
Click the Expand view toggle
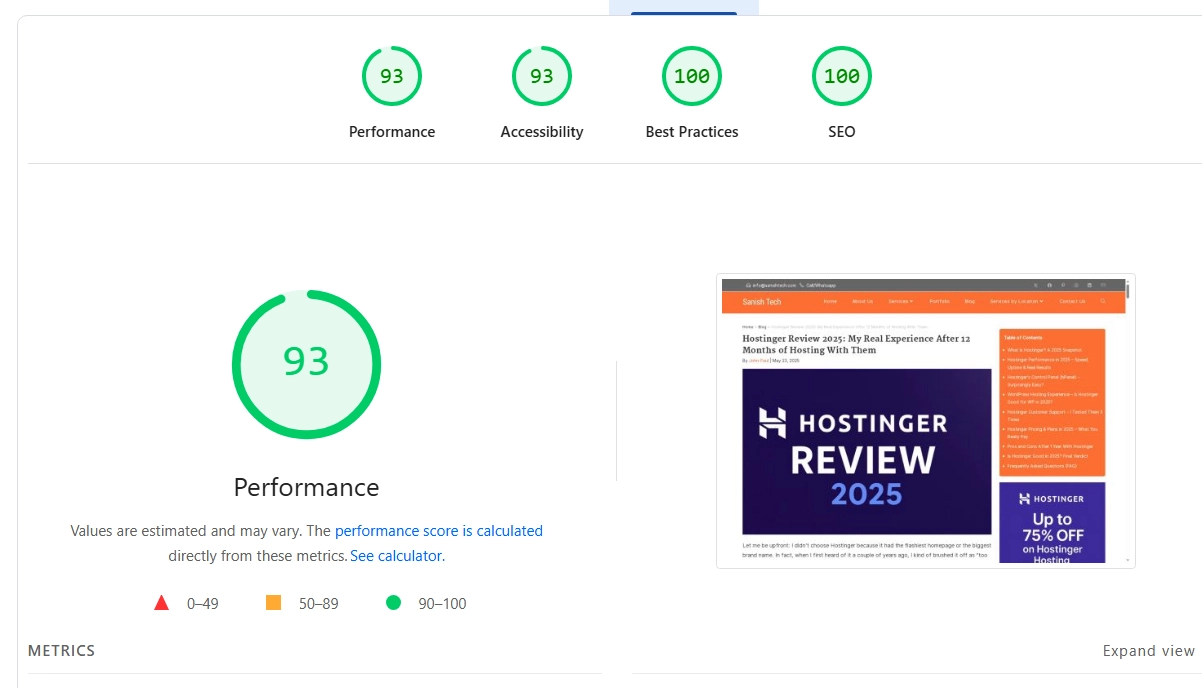point(1149,651)
